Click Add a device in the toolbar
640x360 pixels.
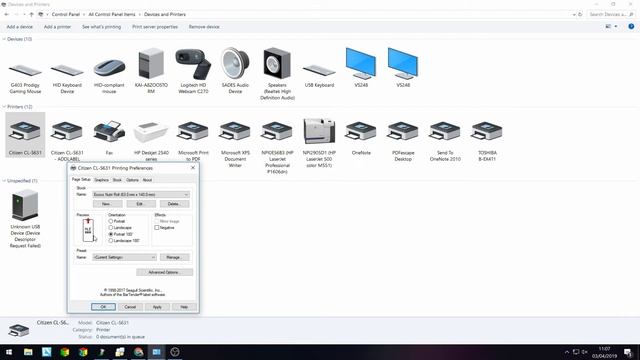(x=20, y=27)
